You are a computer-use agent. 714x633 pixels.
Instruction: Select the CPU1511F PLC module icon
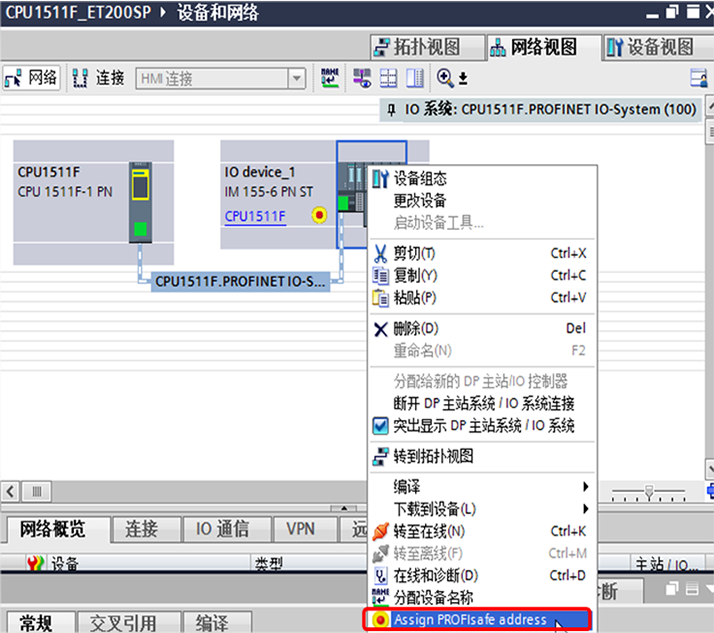click(140, 202)
